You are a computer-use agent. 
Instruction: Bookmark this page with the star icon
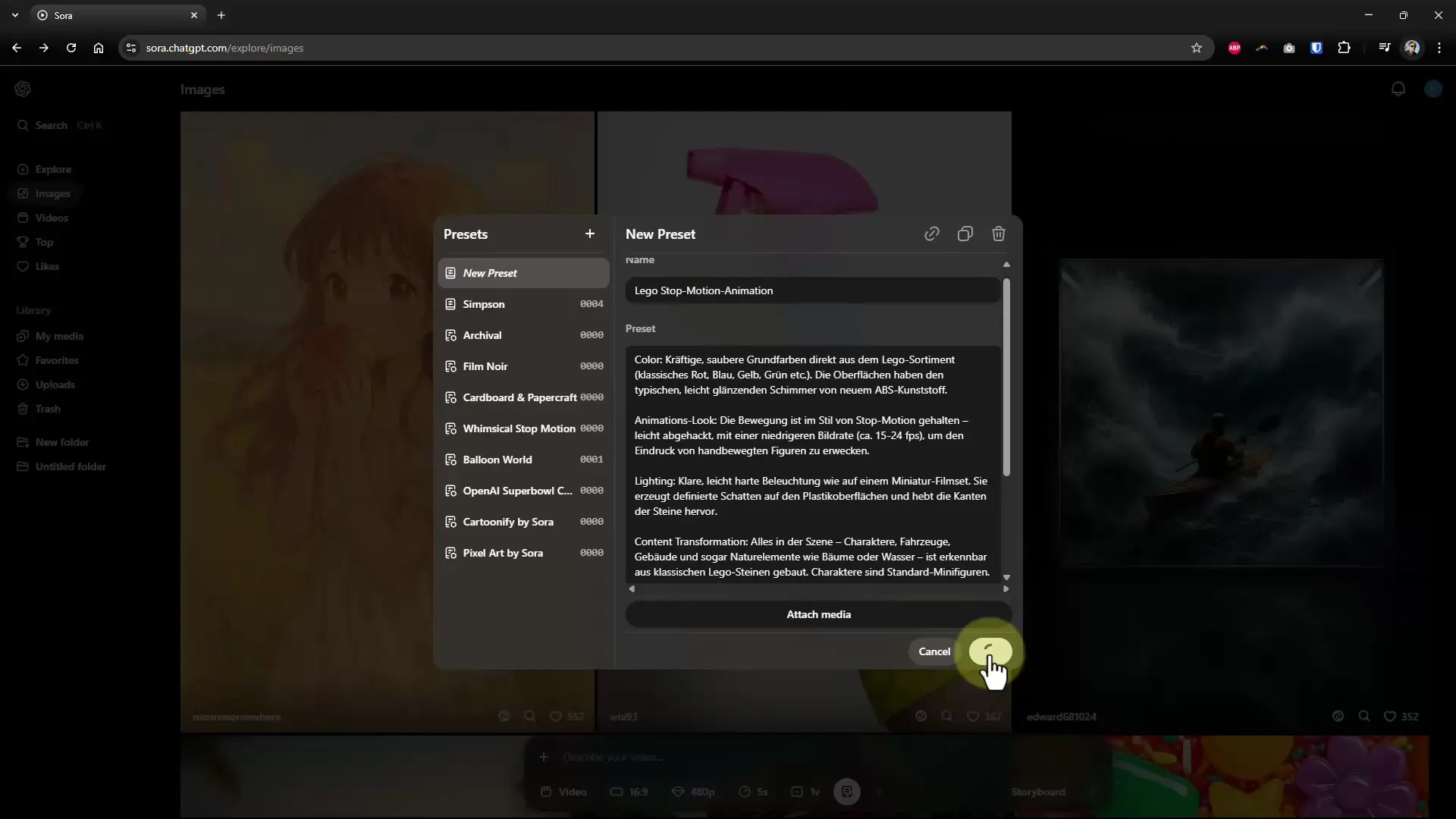click(x=1197, y=48)
